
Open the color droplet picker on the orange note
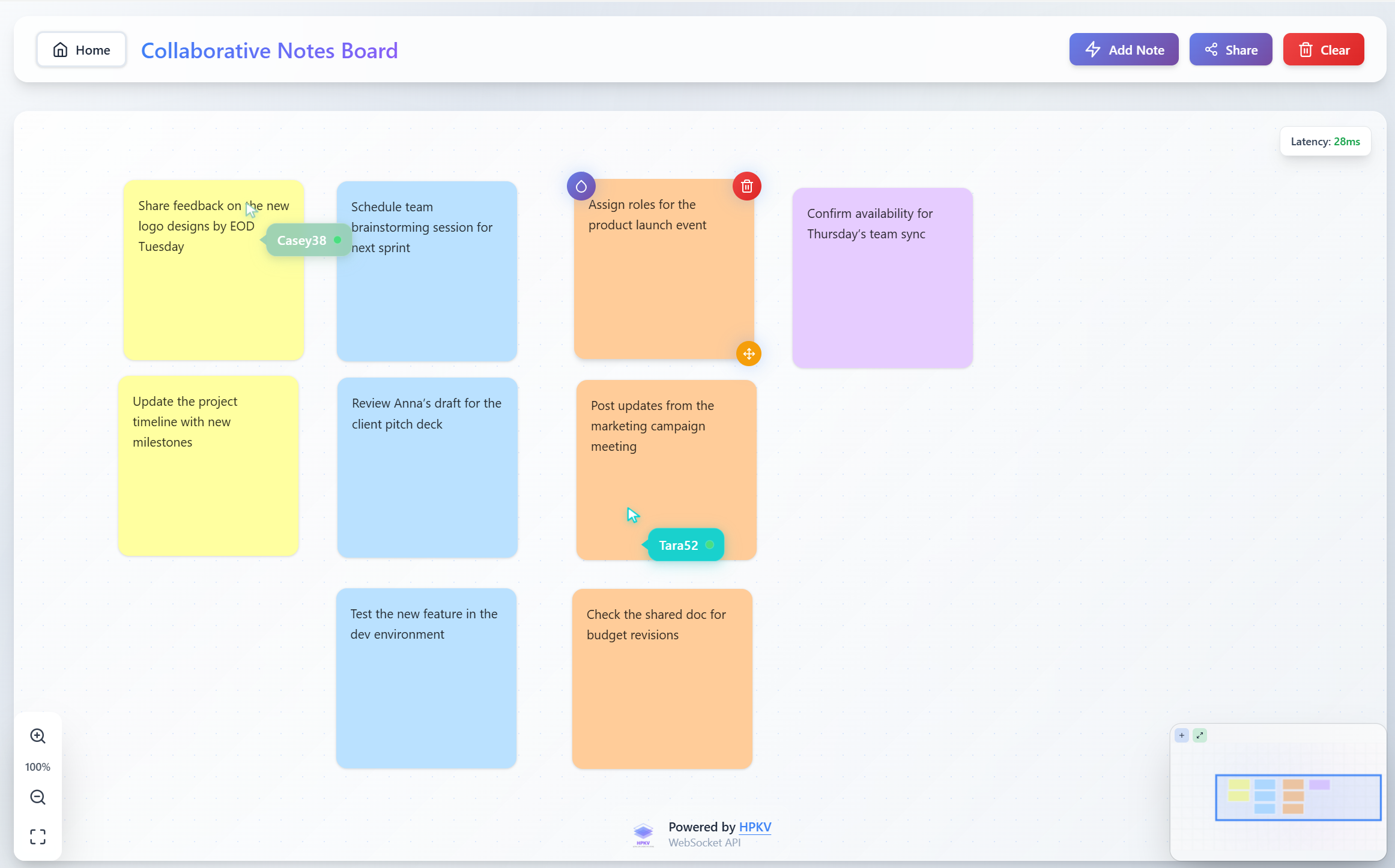[x=580, y=186]
